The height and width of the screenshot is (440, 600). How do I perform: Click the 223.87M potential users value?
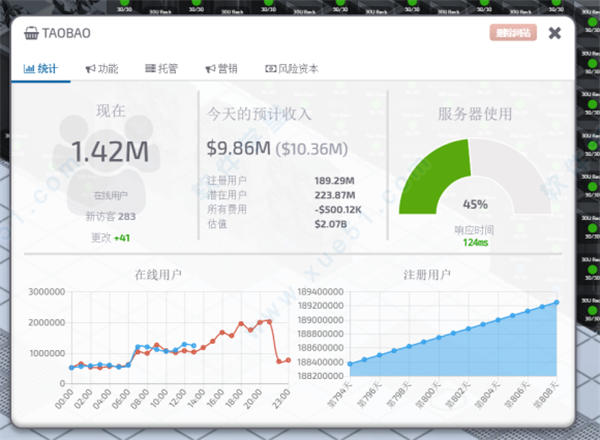tap(335, 195)
